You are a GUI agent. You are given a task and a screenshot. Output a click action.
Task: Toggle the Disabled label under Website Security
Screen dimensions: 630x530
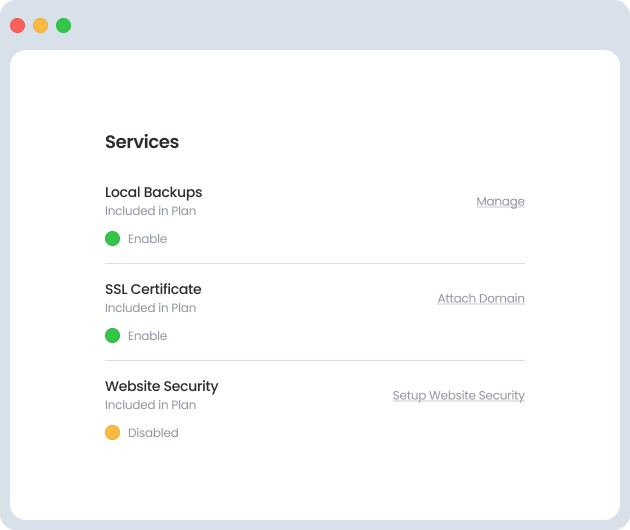153,433
